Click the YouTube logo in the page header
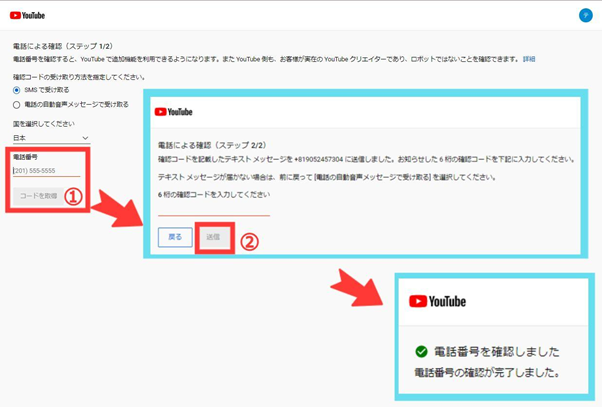Viewport: 602px width, 407px height. 27,15
